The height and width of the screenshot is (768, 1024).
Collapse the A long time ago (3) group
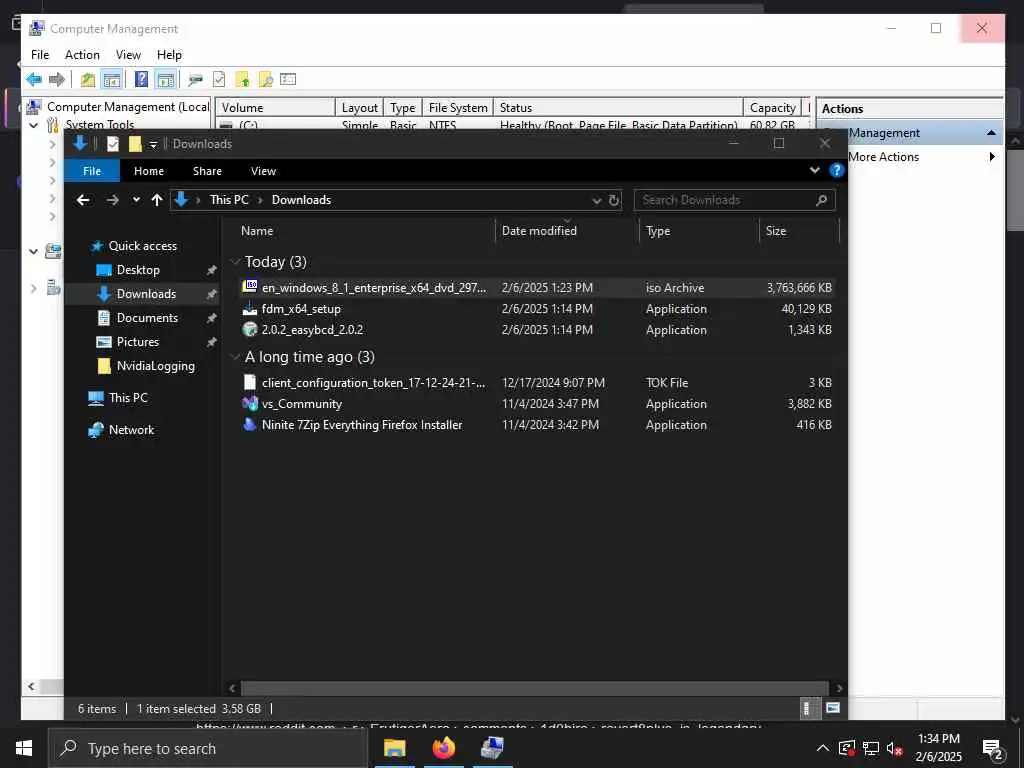click(x=234, y=357)
